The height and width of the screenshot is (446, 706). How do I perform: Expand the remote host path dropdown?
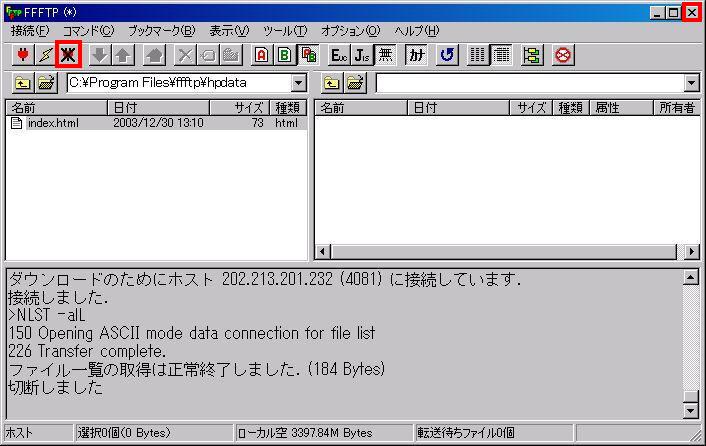click(x=691, y=83)
